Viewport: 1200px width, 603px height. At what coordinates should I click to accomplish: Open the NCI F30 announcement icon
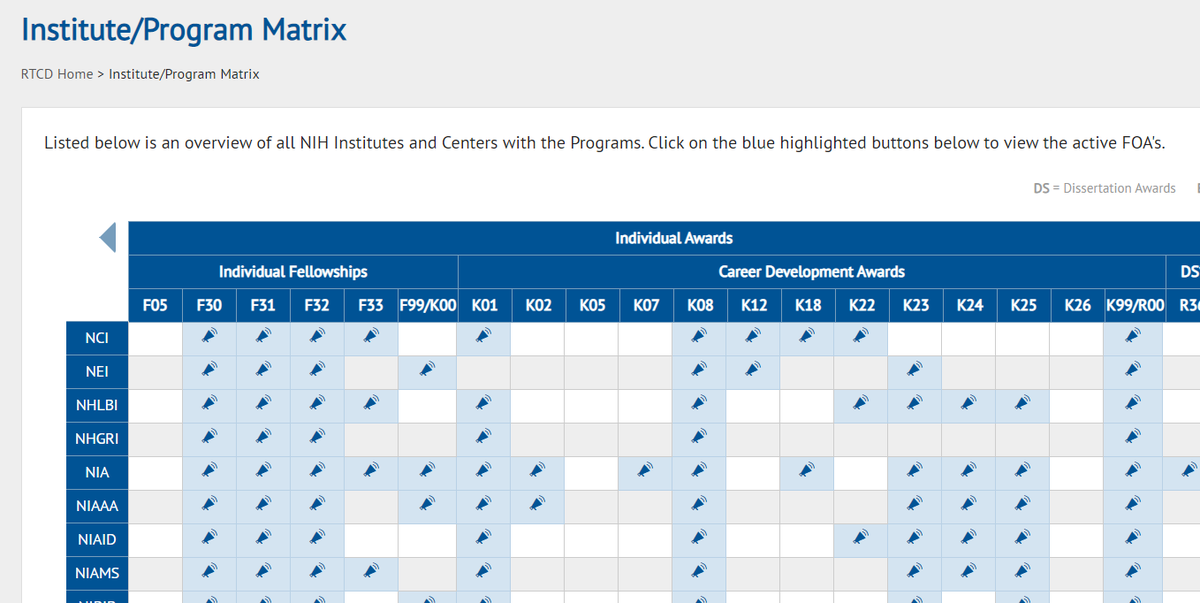tap(208, 337)
